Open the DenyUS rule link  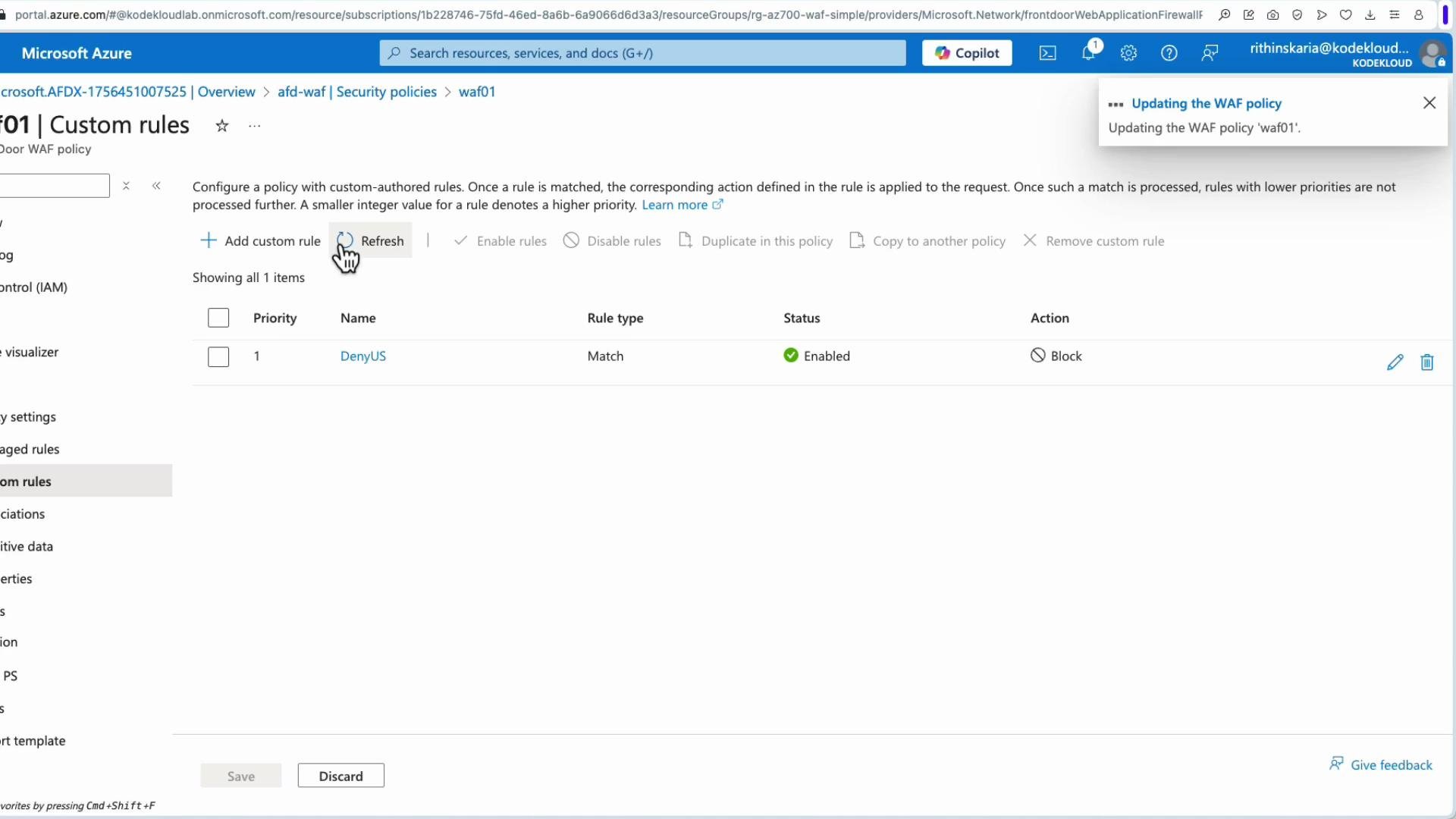click(363, 356)
